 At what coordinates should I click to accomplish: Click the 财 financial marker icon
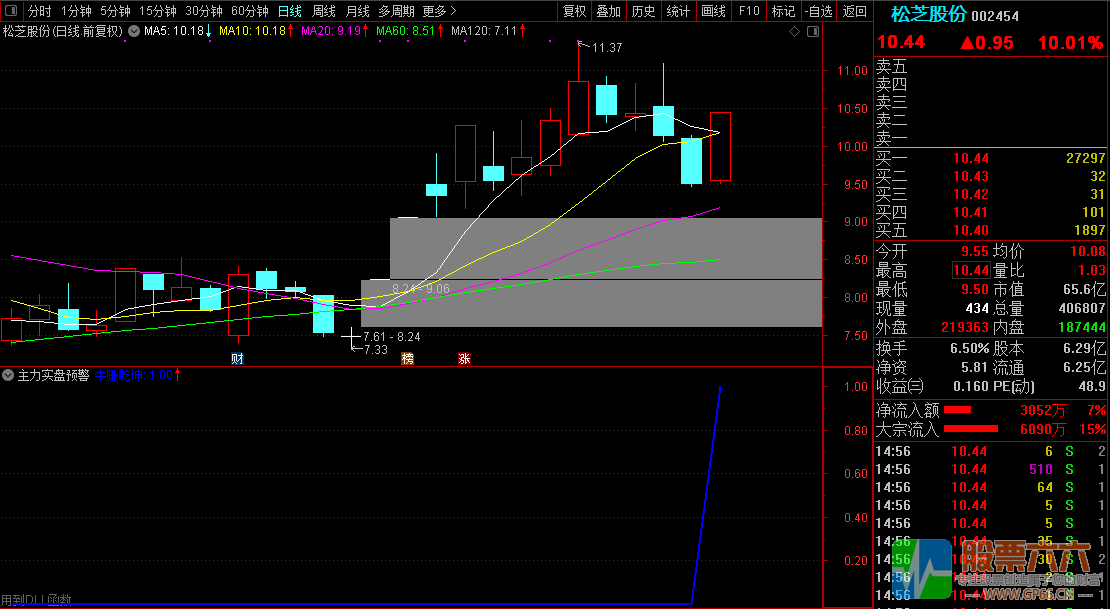tap(237, 358)
